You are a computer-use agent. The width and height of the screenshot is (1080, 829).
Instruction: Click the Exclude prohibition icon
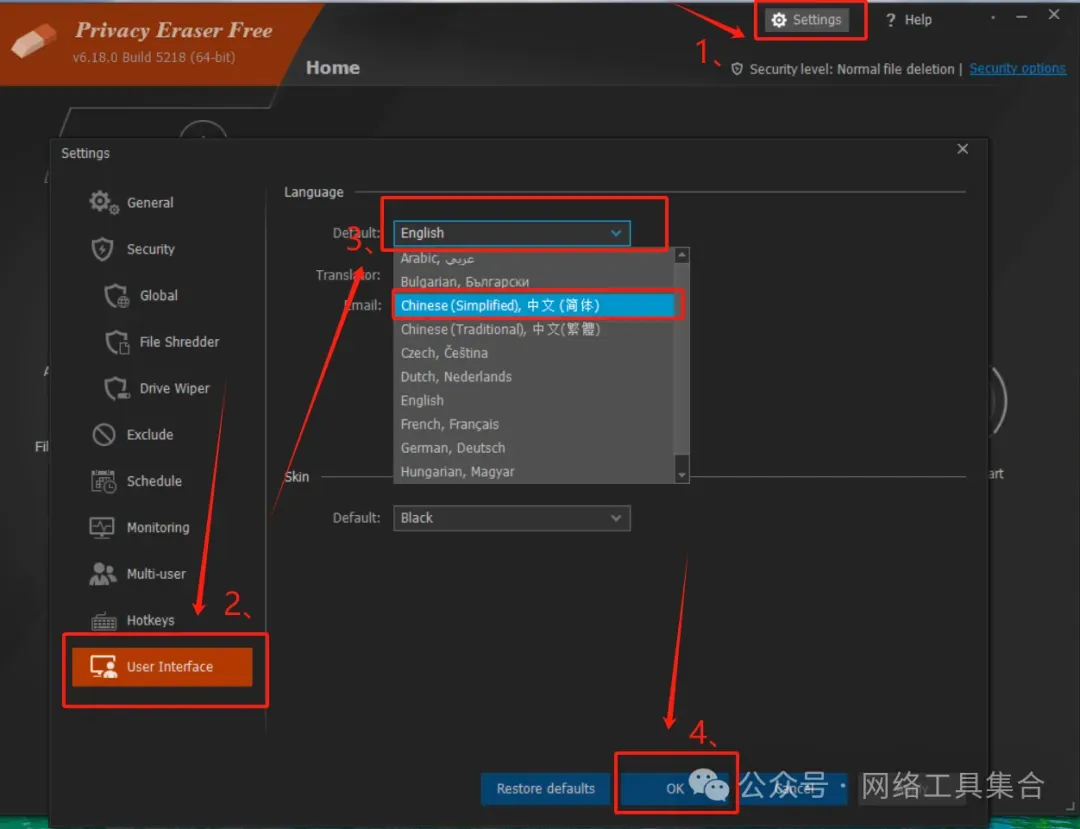[x=104, y=434]
